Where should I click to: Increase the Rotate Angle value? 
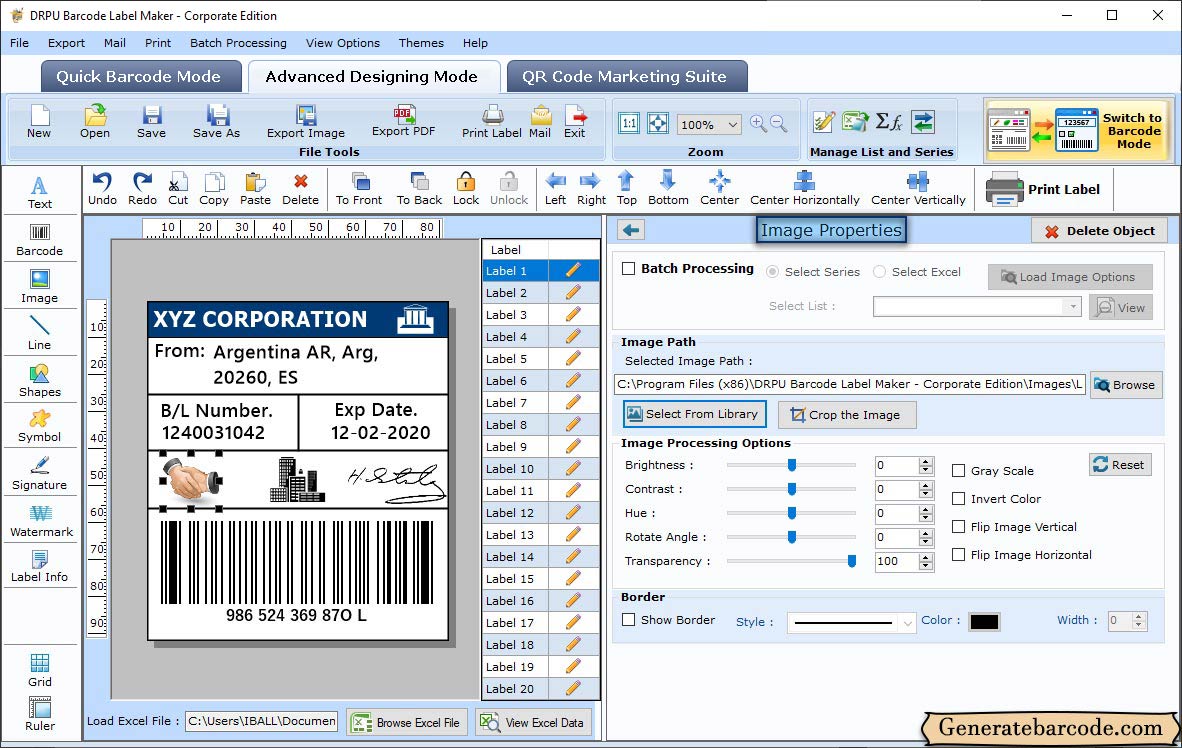(926, 532)
